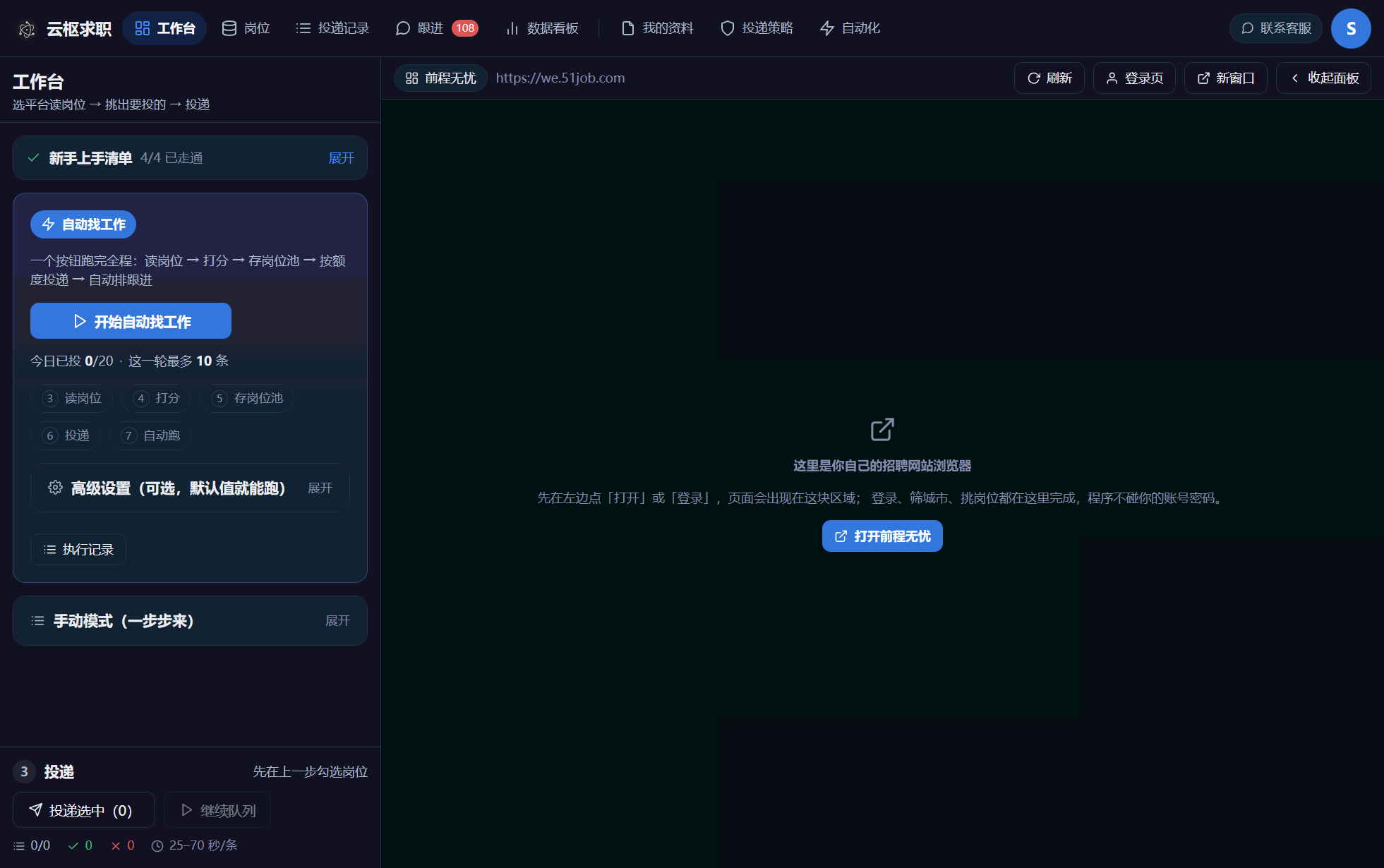Click the green success count
The width and height of the screenshot is (1384, 868).
coord(80,845)
